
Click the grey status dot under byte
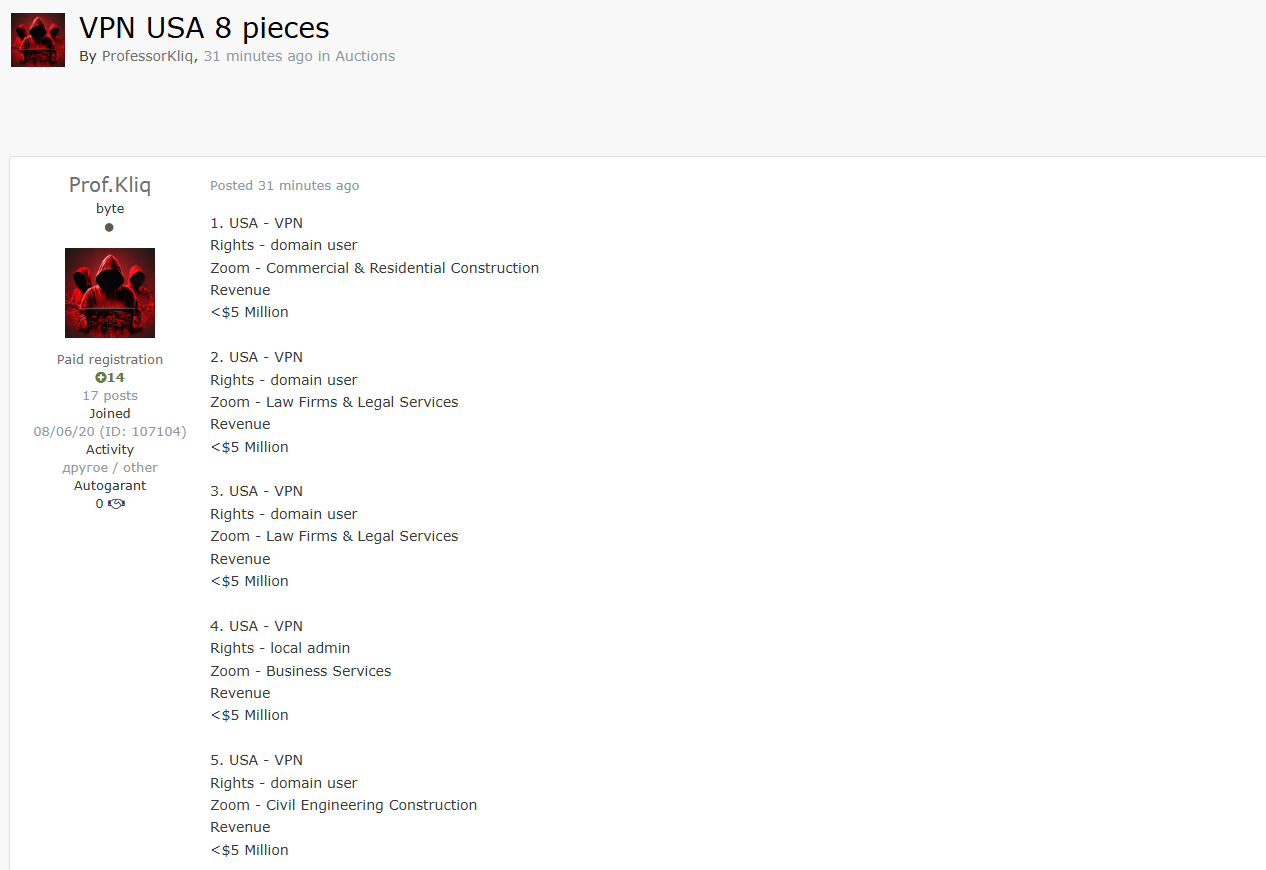pos(109,227)
